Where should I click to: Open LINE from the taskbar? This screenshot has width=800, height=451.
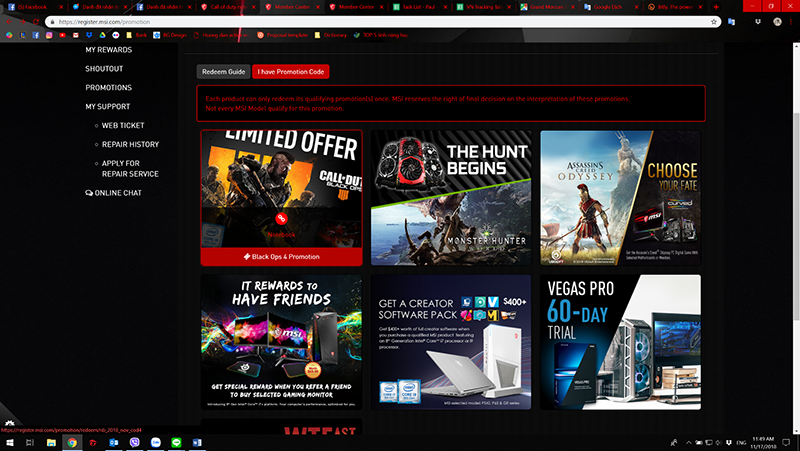pos(176,442)
